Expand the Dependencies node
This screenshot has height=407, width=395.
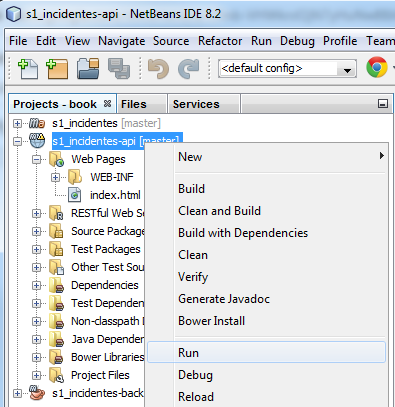(x=36, y=286)
